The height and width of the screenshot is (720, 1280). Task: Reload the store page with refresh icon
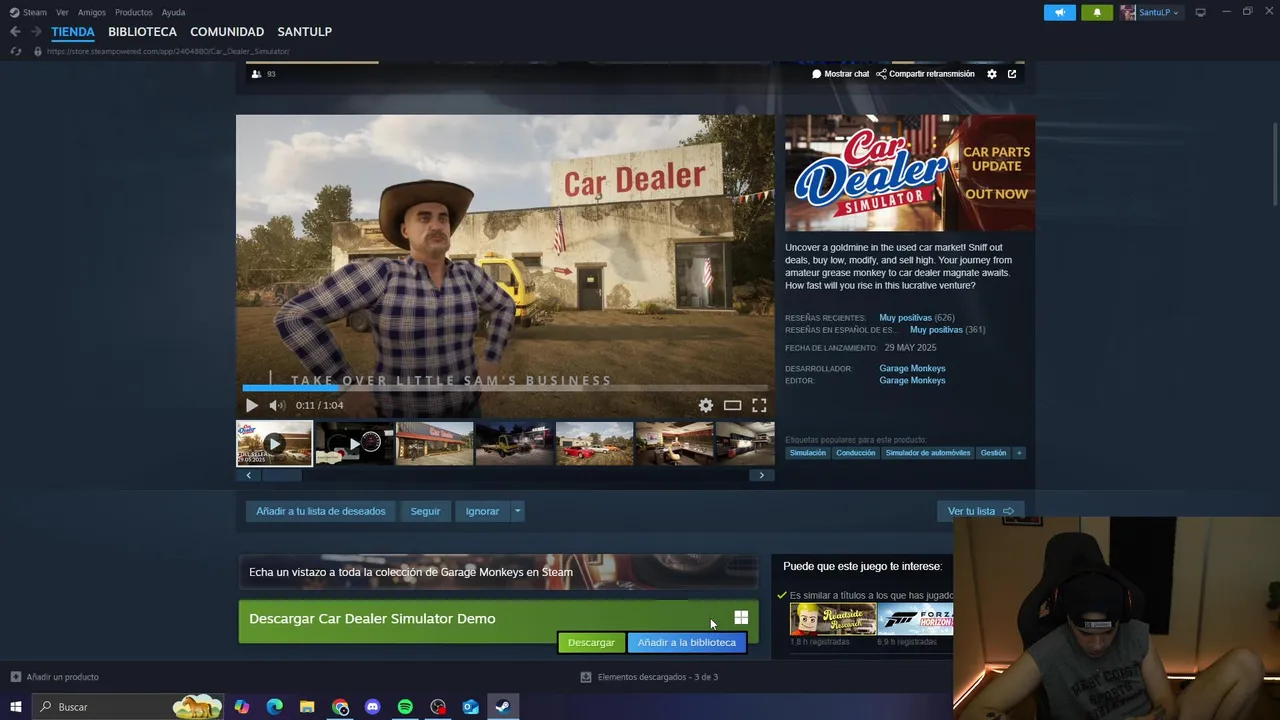tap(15, 51)
